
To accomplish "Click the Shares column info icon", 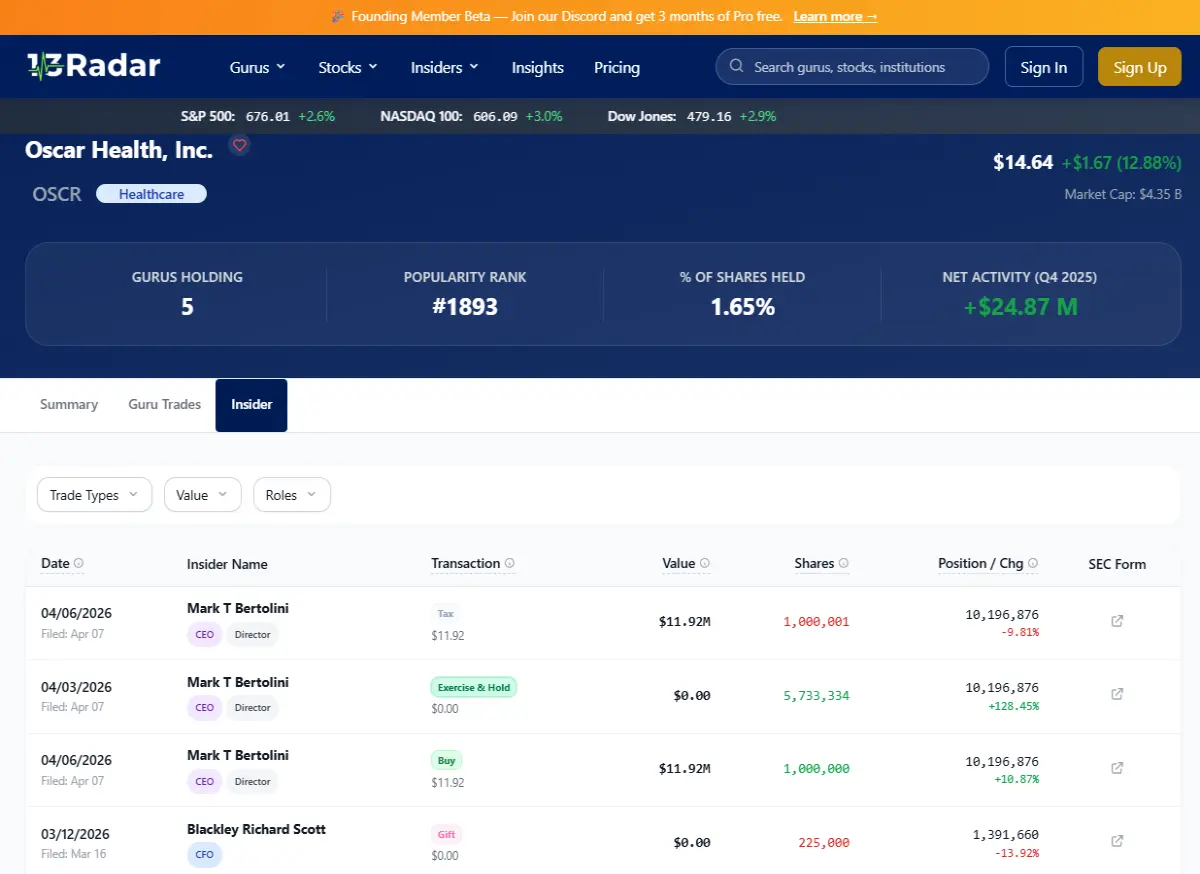I will (x=844, y=564).
